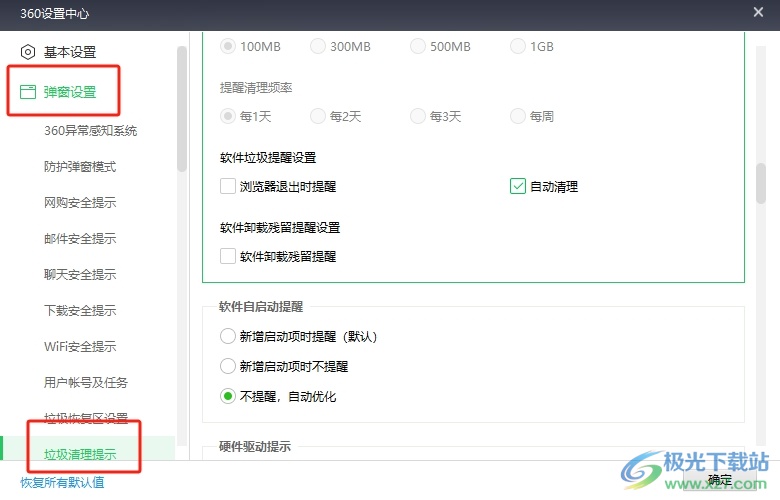Select 邮件安全提示 item
This screenshot has height=500, width=780.
point(80,238)
